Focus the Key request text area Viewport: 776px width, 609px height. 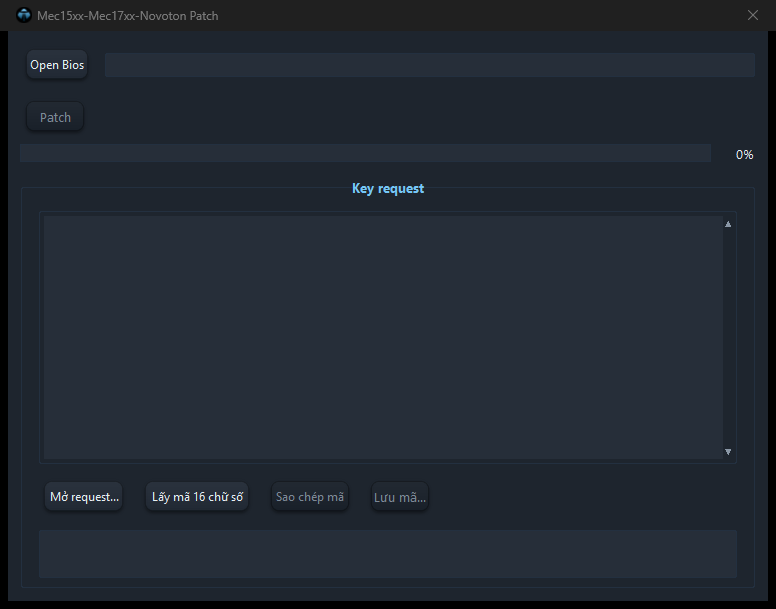pos(383,337)
